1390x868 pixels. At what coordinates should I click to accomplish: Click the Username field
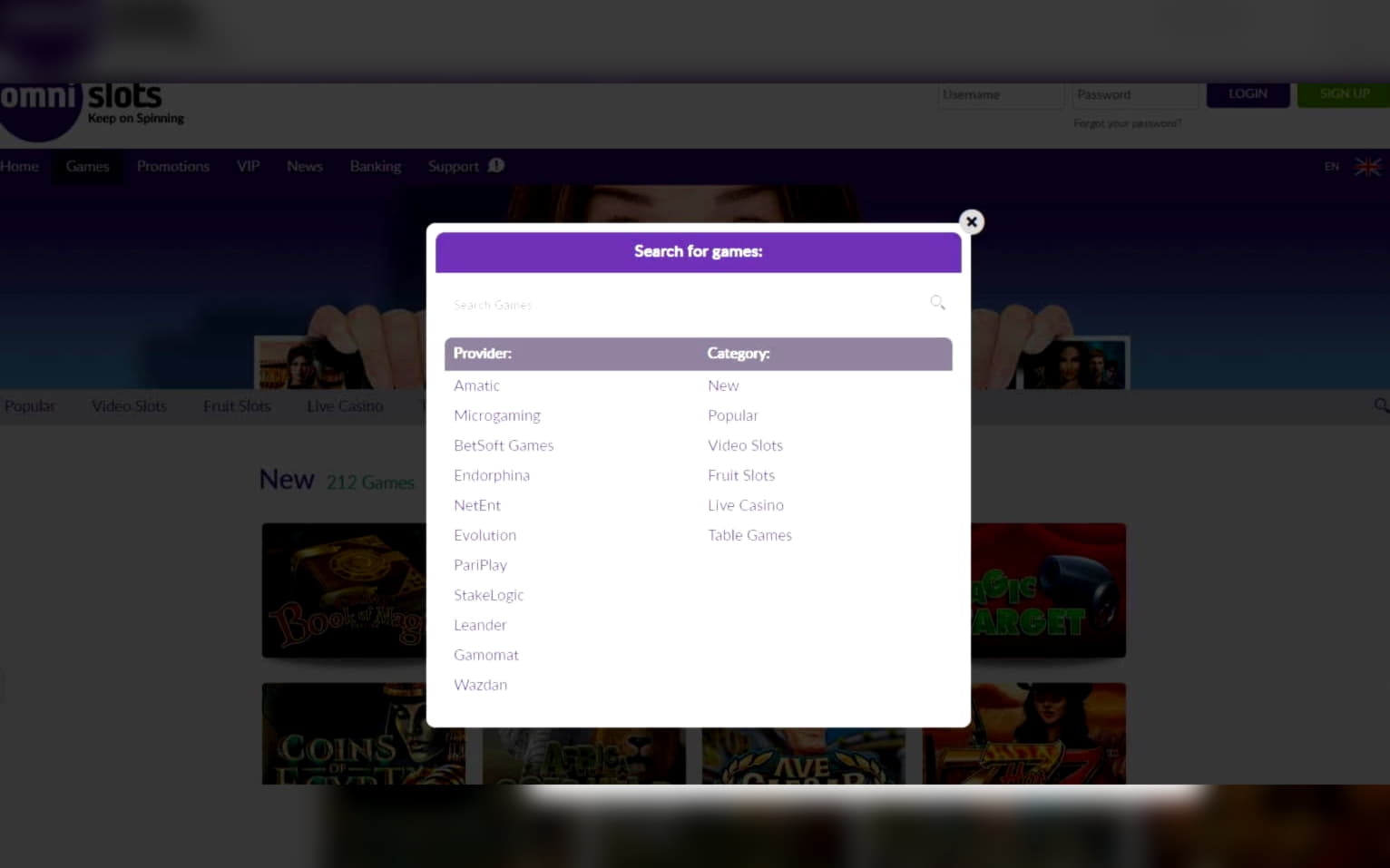point(1001,94)
